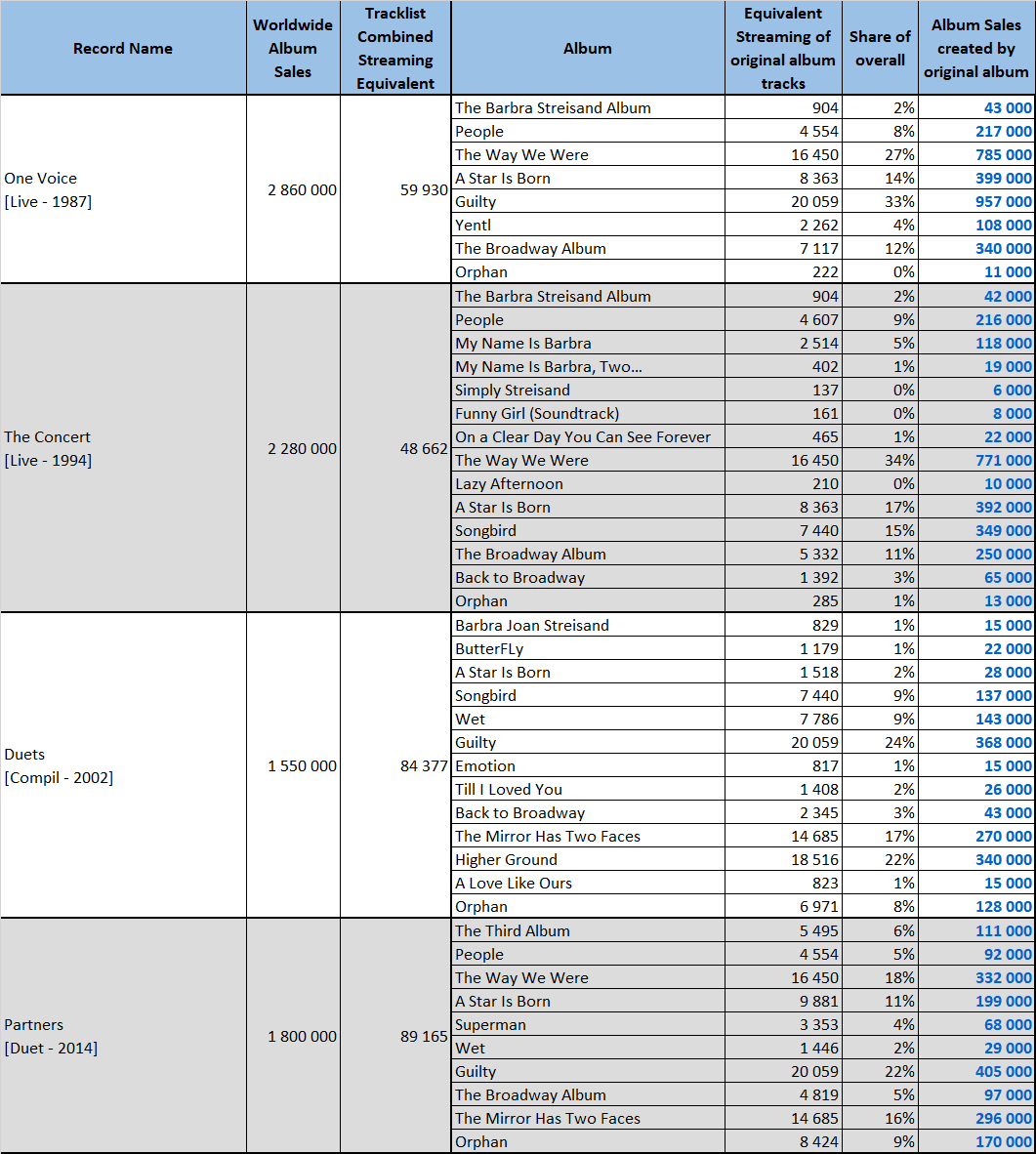Click streaming equivalent value 48 662

pos(395,448)
